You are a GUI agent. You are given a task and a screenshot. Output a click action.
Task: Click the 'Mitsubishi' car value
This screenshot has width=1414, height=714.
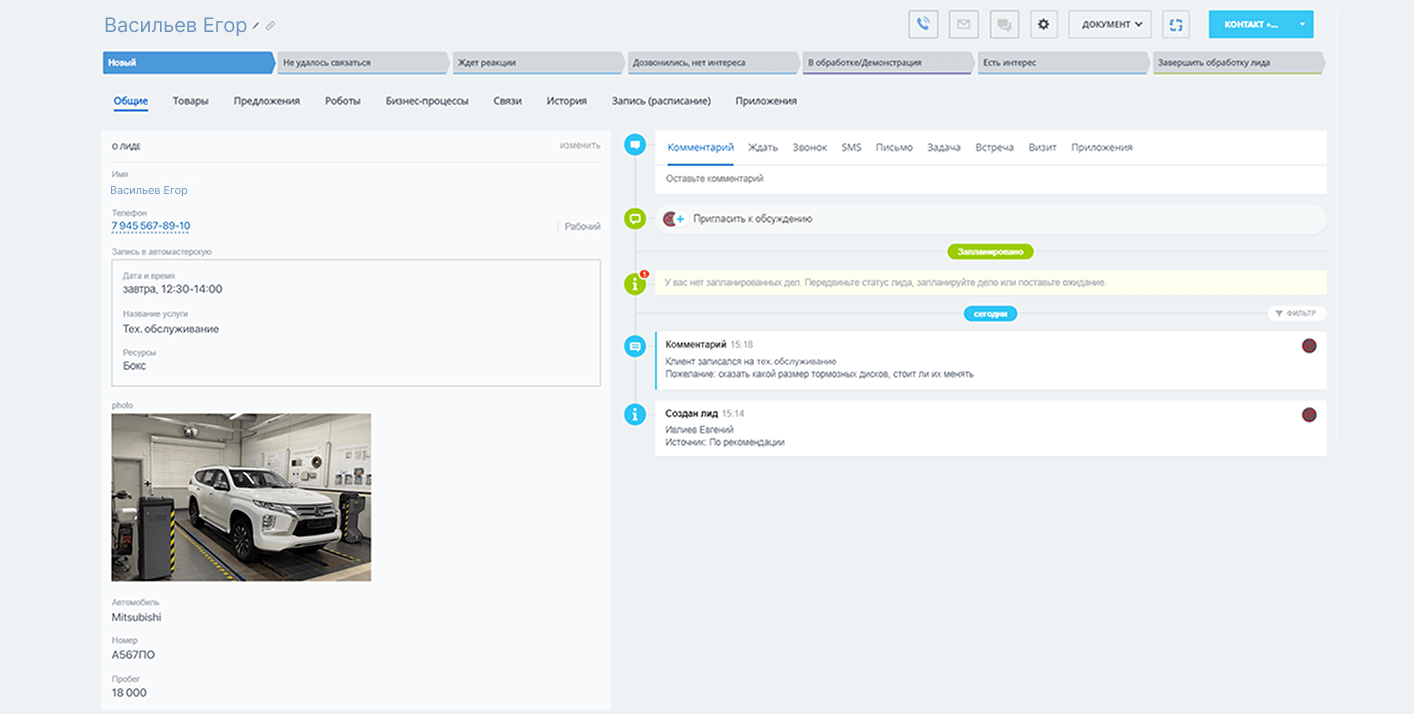click(136, 617)
